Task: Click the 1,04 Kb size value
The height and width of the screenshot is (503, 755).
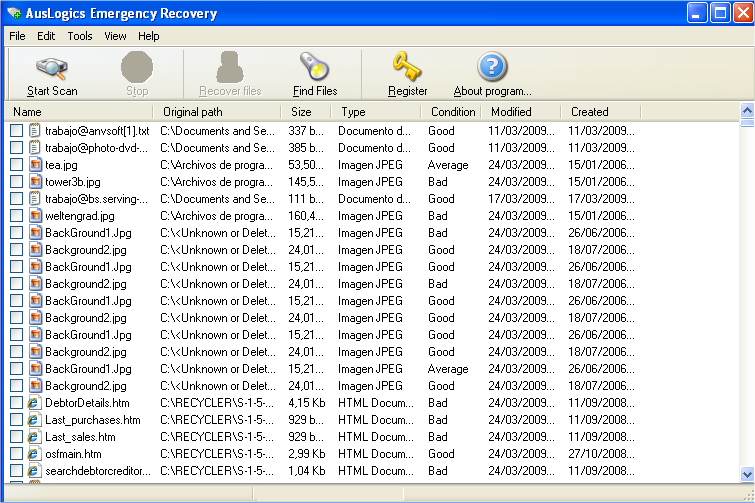Action: coord(307,471)
